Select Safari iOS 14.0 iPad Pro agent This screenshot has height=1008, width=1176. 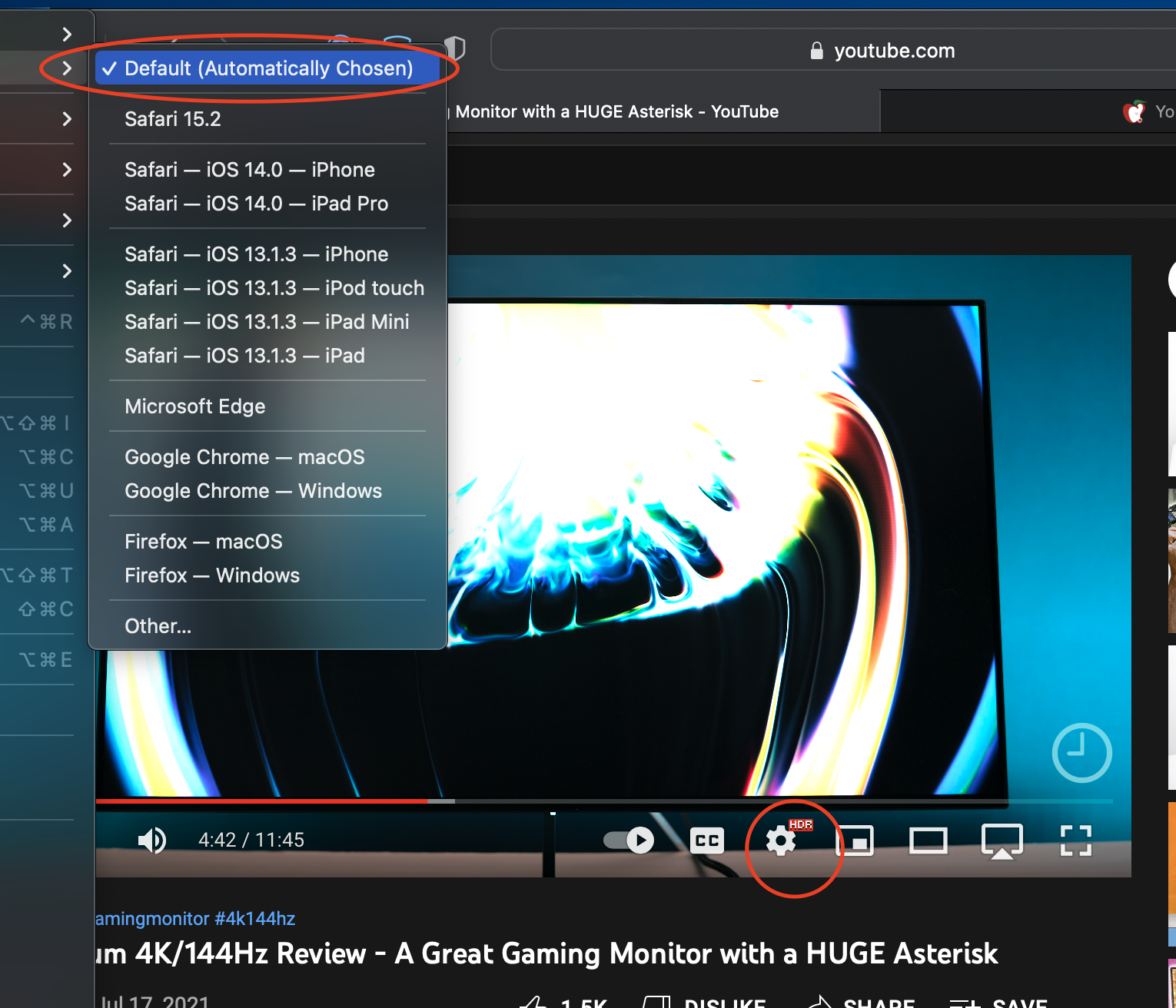point(267,204)
